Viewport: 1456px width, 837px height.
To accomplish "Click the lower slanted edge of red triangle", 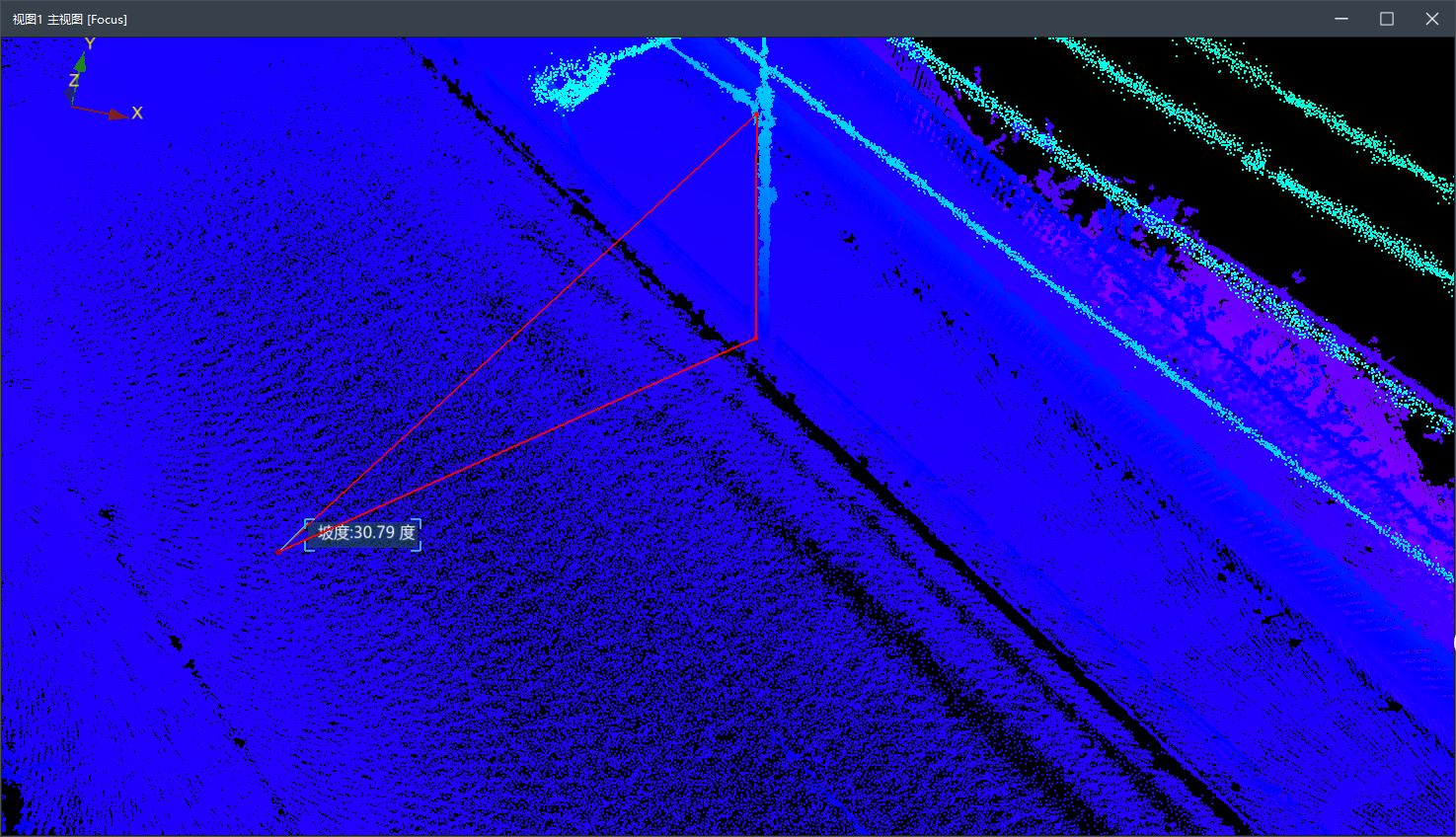I will pos(518,444).
